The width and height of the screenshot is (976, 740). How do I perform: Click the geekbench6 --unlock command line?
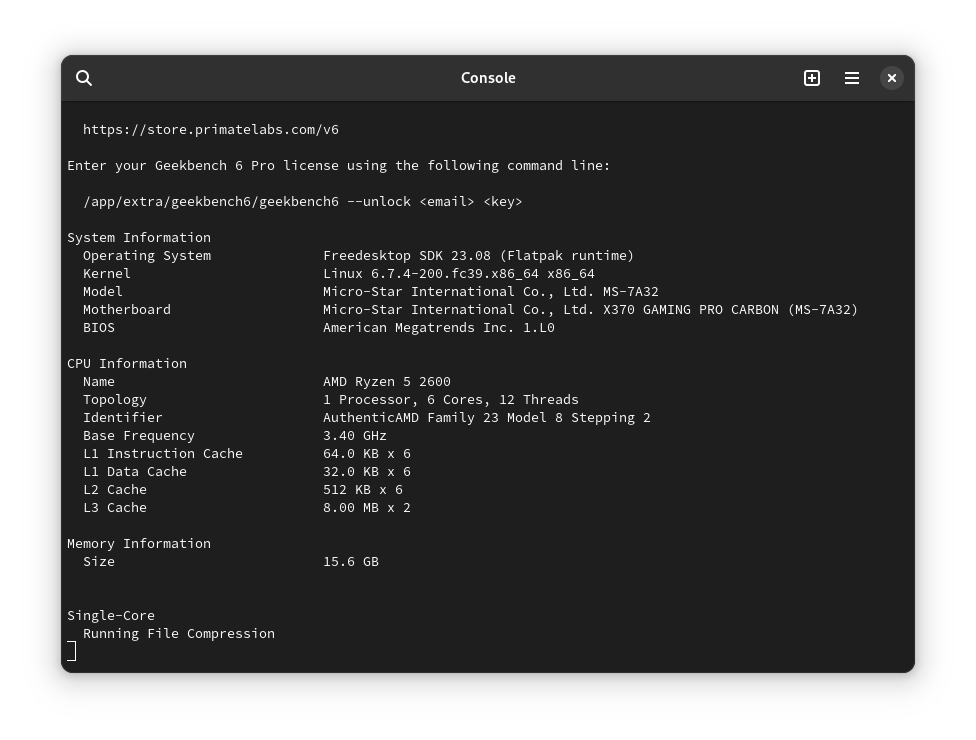coord(302,202)
